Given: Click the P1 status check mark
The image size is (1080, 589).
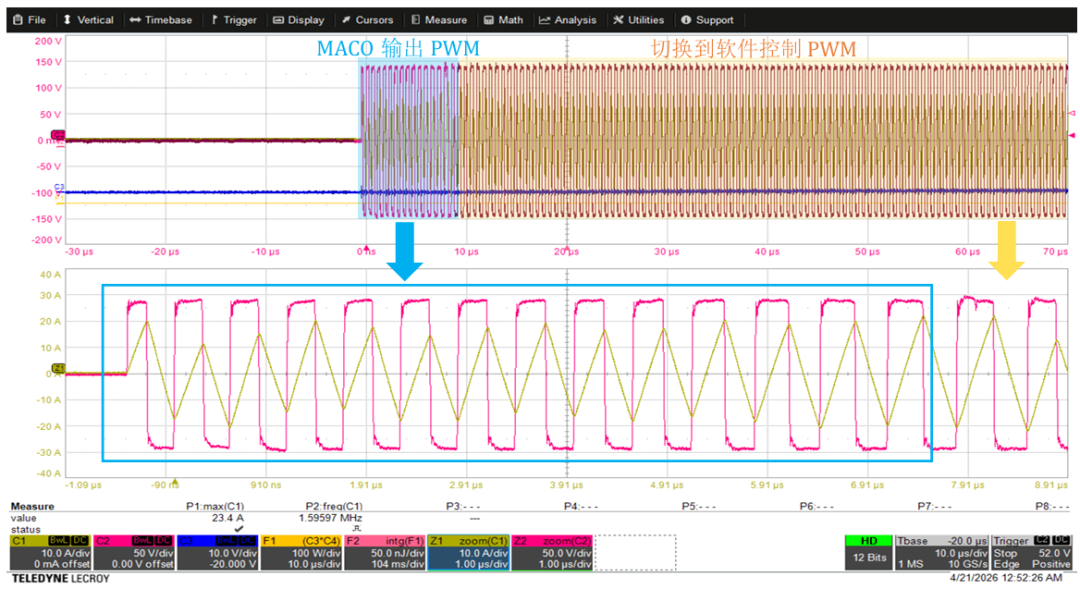Looking at the screenshot, I should pyautogui.click(x=239, y=529).
